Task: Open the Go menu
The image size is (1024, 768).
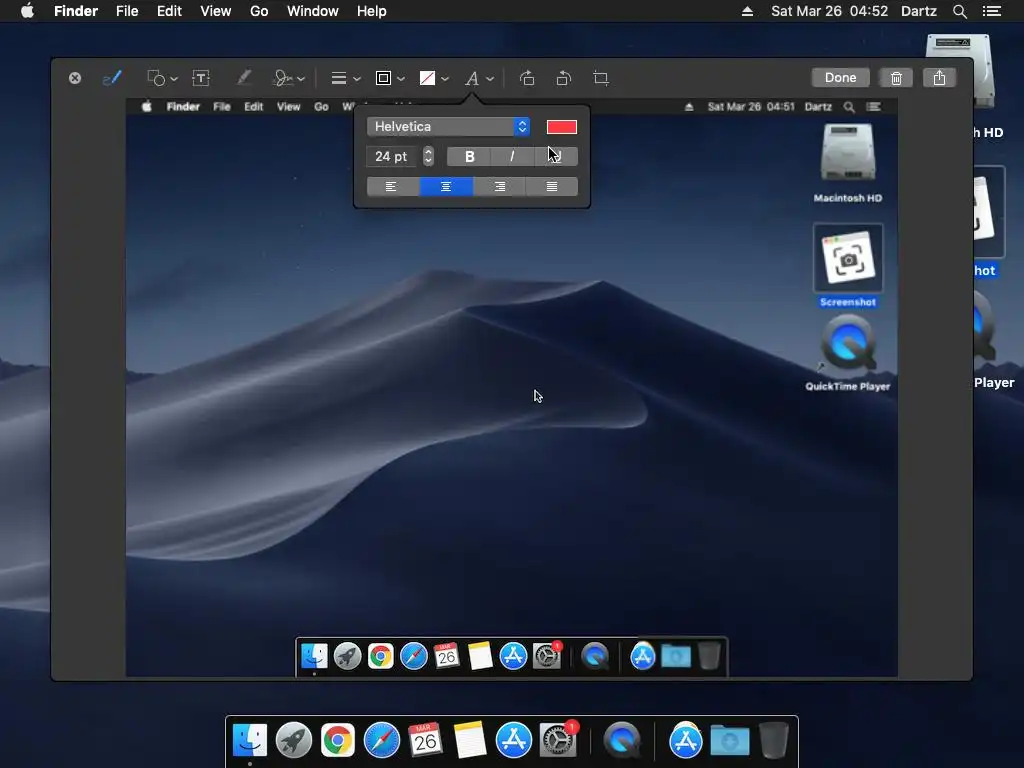Action: [259, 11]
